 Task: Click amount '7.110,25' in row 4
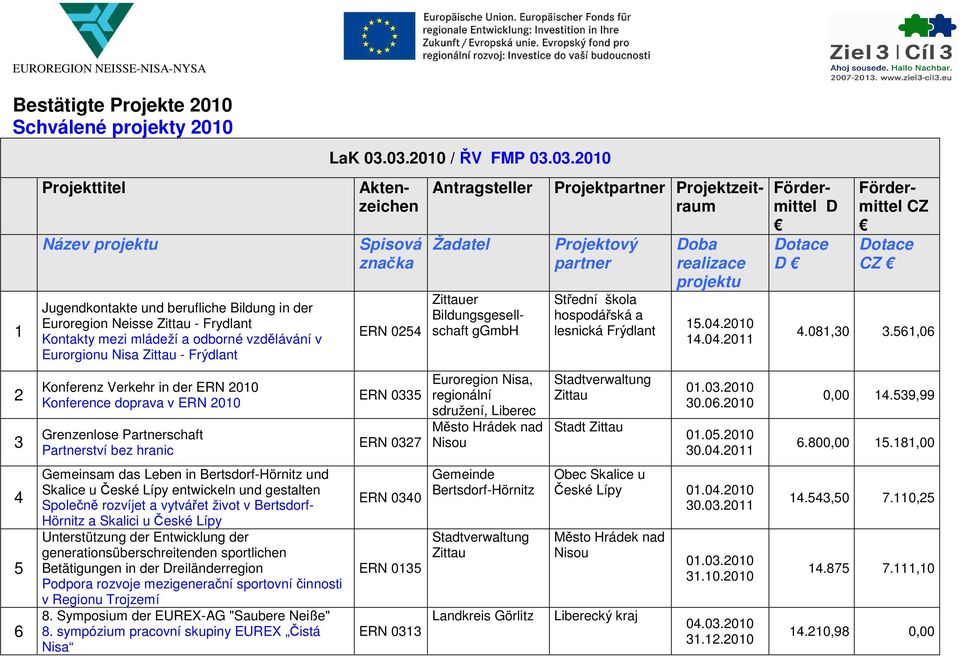(x=908, y=498)
